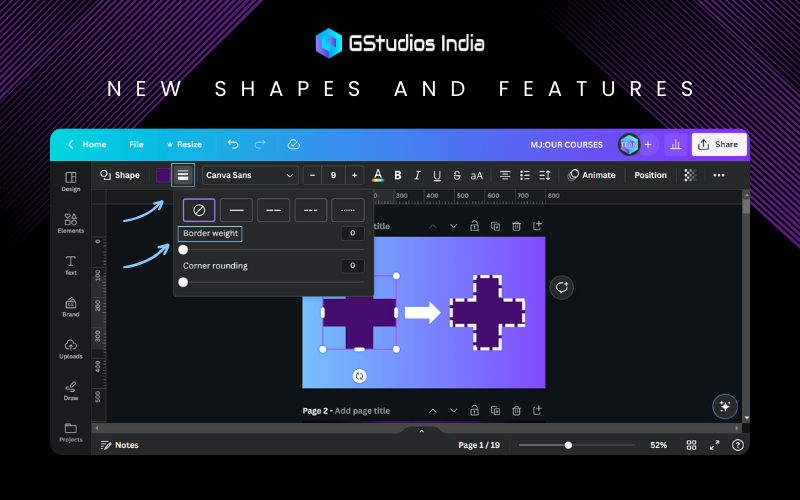Duplicate page 1
The image size is (800, 500).
pyautogui.click(x=495, y=226)
